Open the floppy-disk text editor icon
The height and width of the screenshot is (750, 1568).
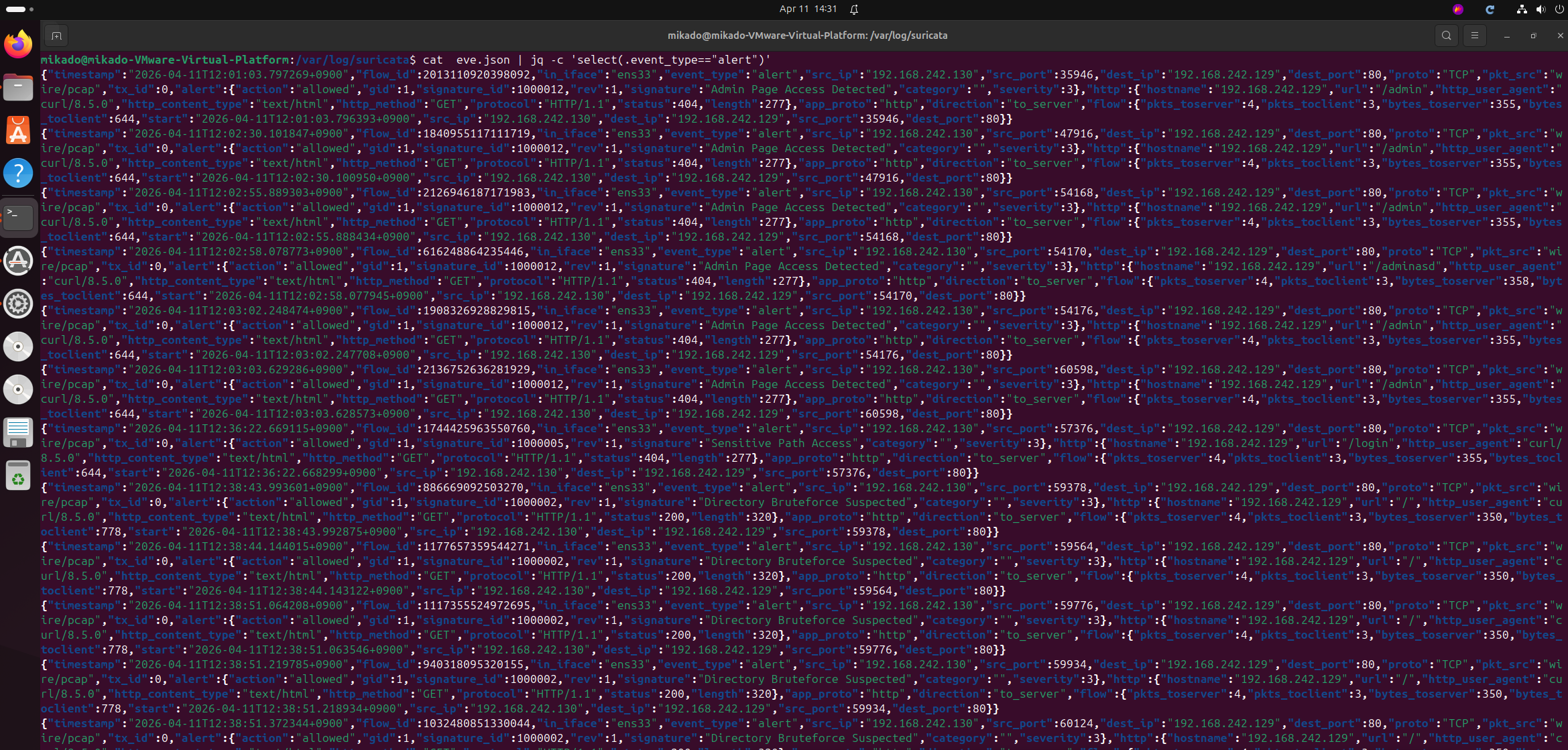pyautogui.click(x=18, y=432)
